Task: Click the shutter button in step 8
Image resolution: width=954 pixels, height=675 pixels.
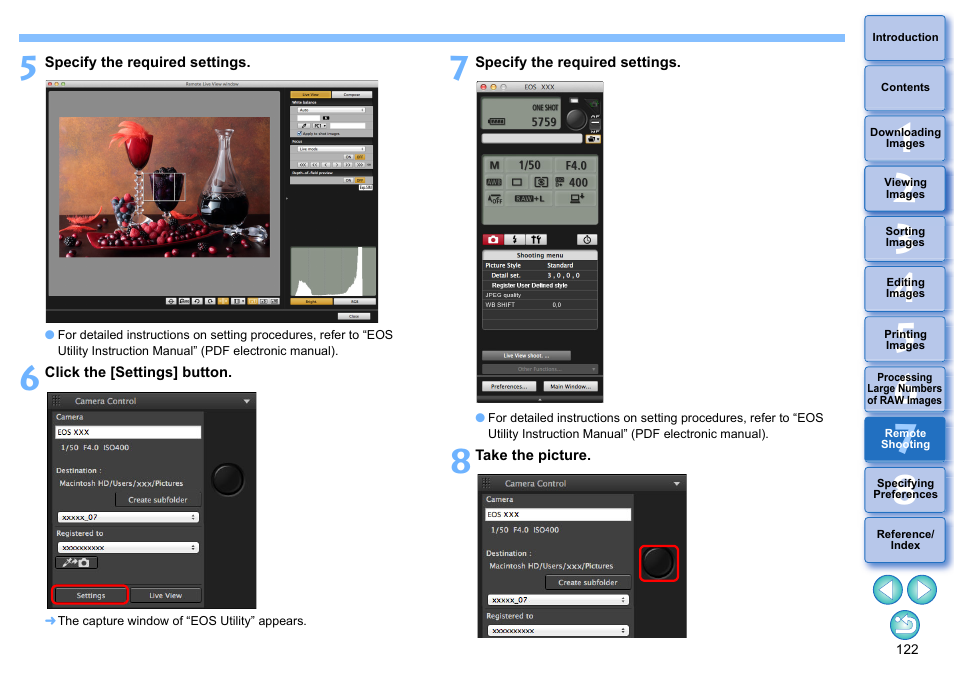Action: 658,563
